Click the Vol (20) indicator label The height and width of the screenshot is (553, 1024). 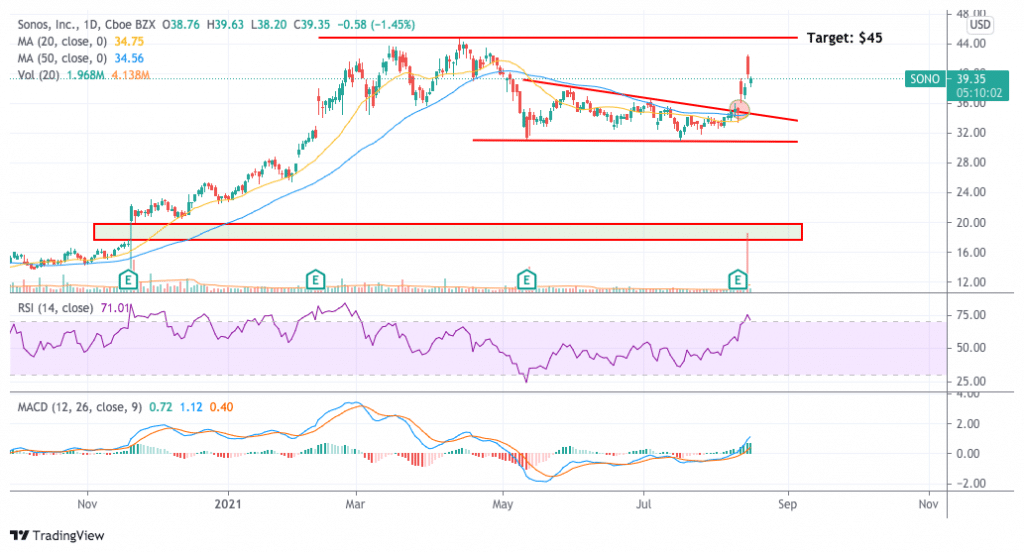click(39, 75)
